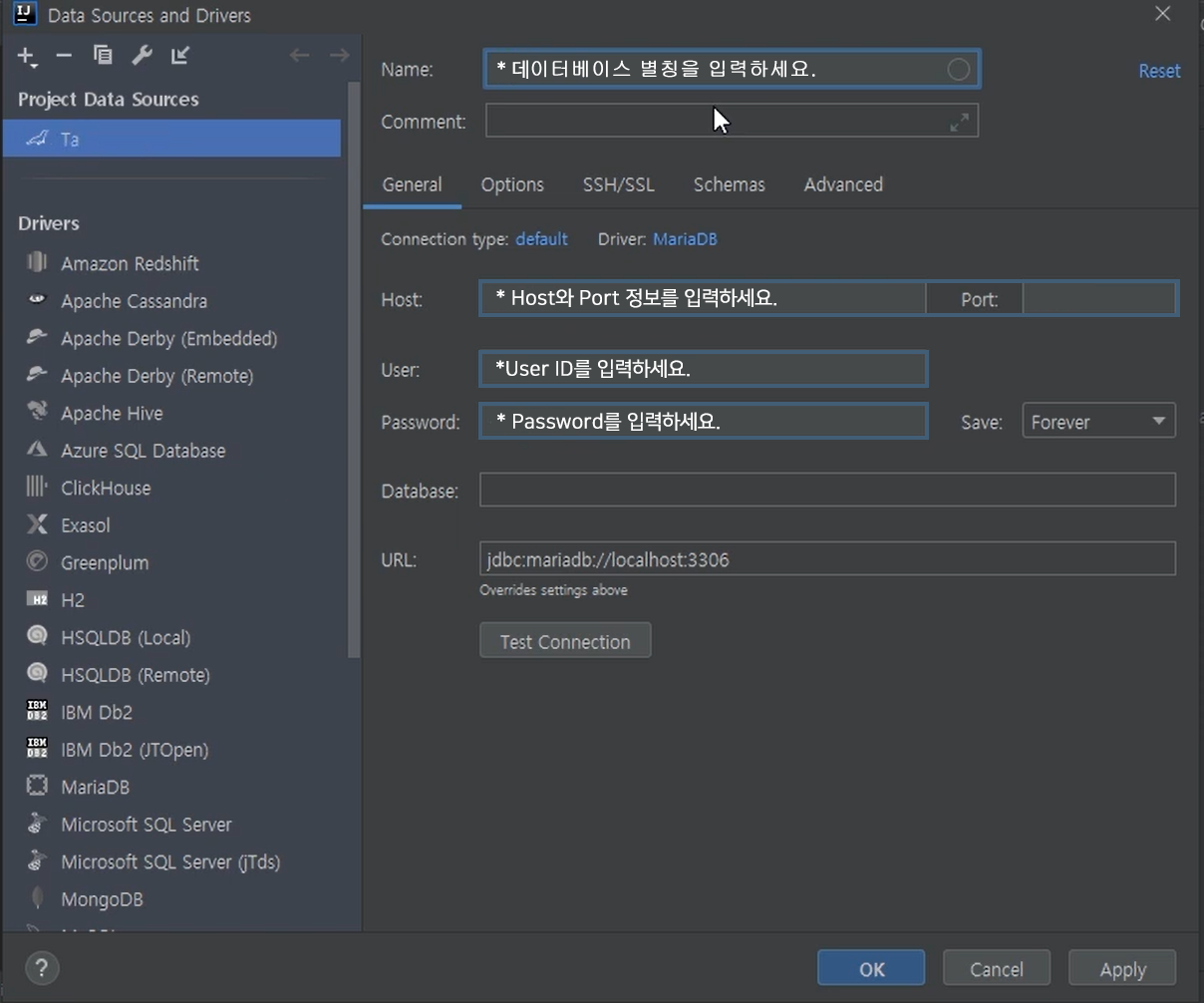Duplicate the data source using copy icon

coord(103,56)
